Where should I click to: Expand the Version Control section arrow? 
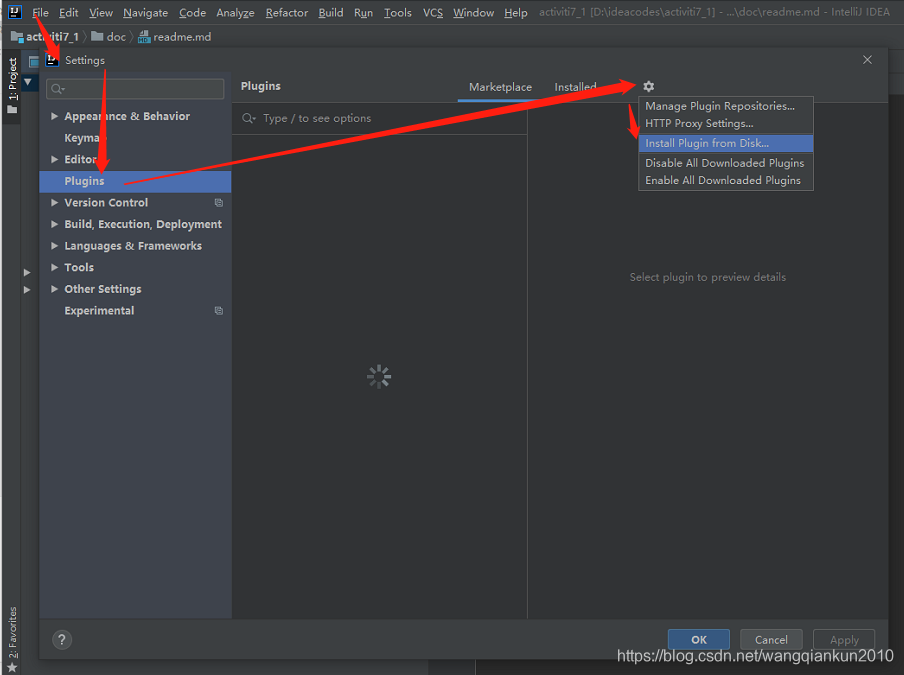(x=54, y=203)
